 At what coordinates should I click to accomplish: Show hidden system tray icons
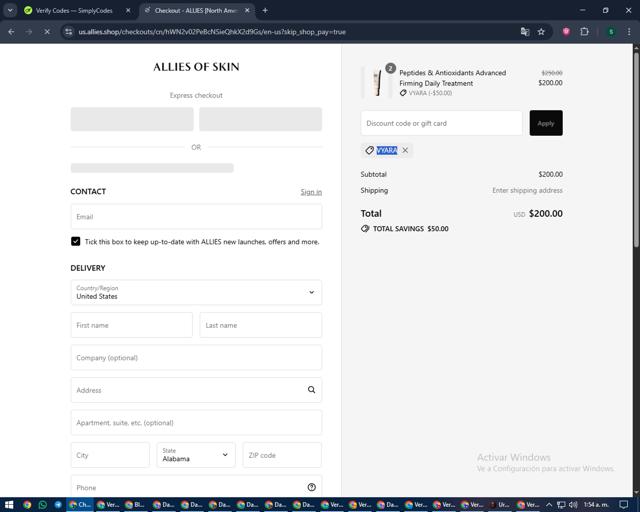(x=549, y=505)
